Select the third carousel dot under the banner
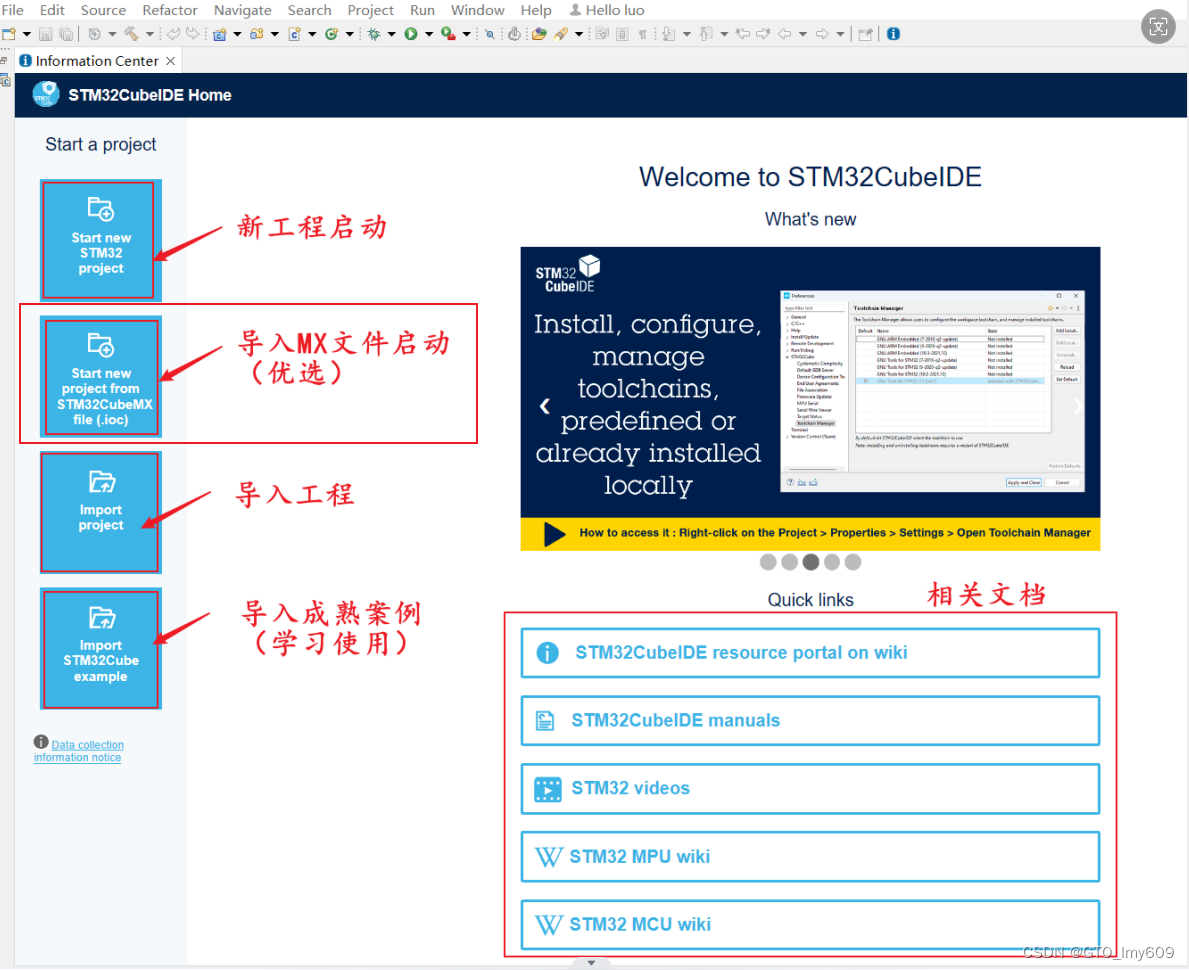Image resolution: width=1189 pixels, height=970 pixels. [x=810, y=562]
